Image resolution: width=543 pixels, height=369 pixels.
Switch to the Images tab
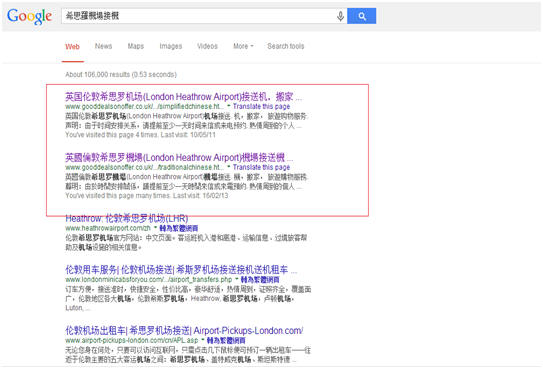[170, 46]
